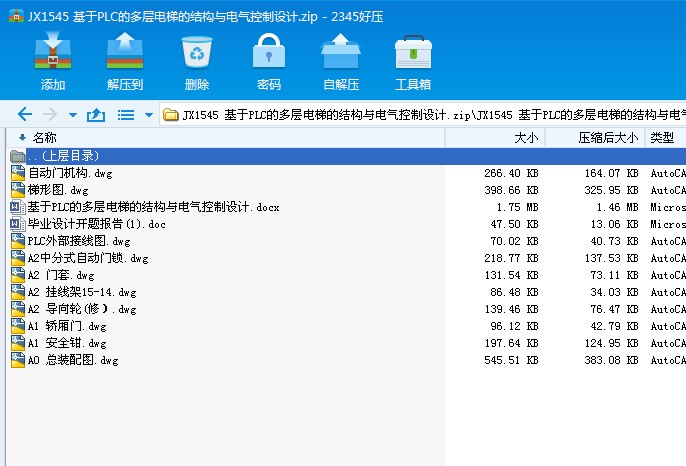
Task: Click compressed size 383.08 KB
Action: click(611, 360)
